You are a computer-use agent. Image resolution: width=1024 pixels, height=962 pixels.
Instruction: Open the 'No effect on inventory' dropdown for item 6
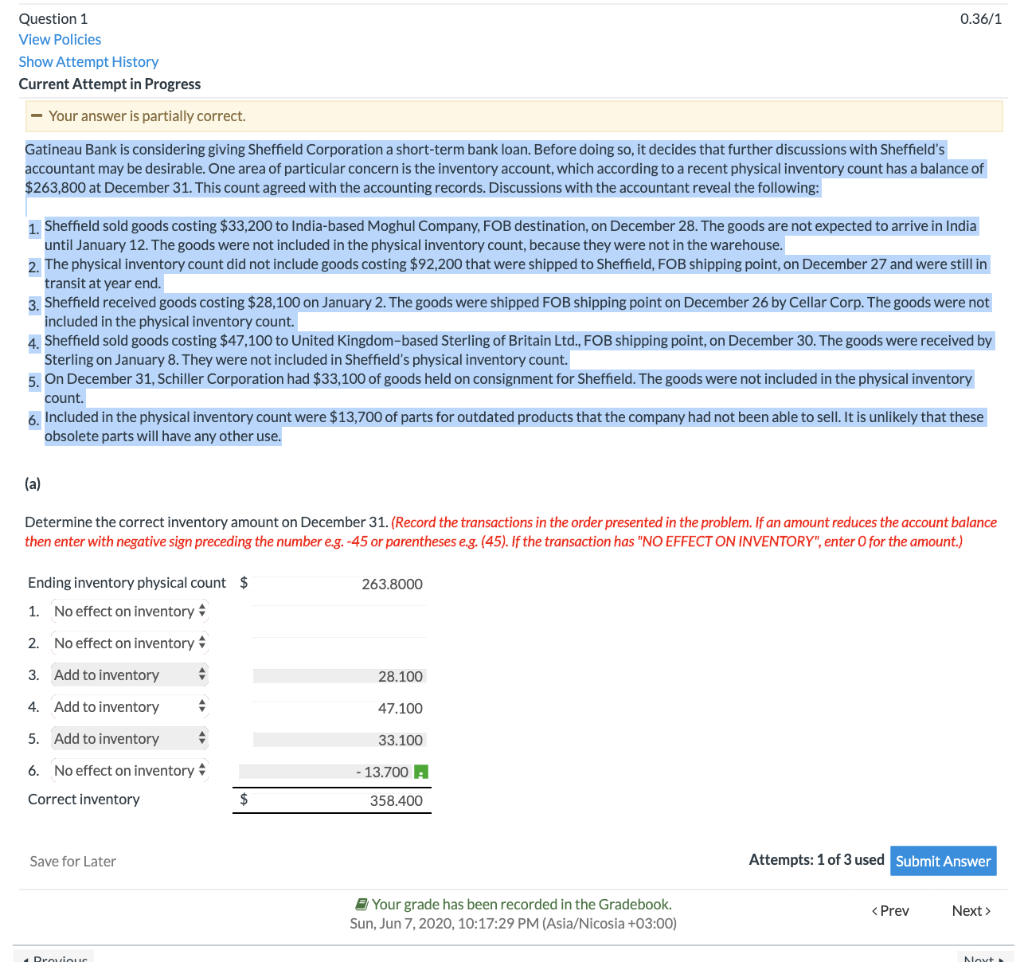[129, 770]
